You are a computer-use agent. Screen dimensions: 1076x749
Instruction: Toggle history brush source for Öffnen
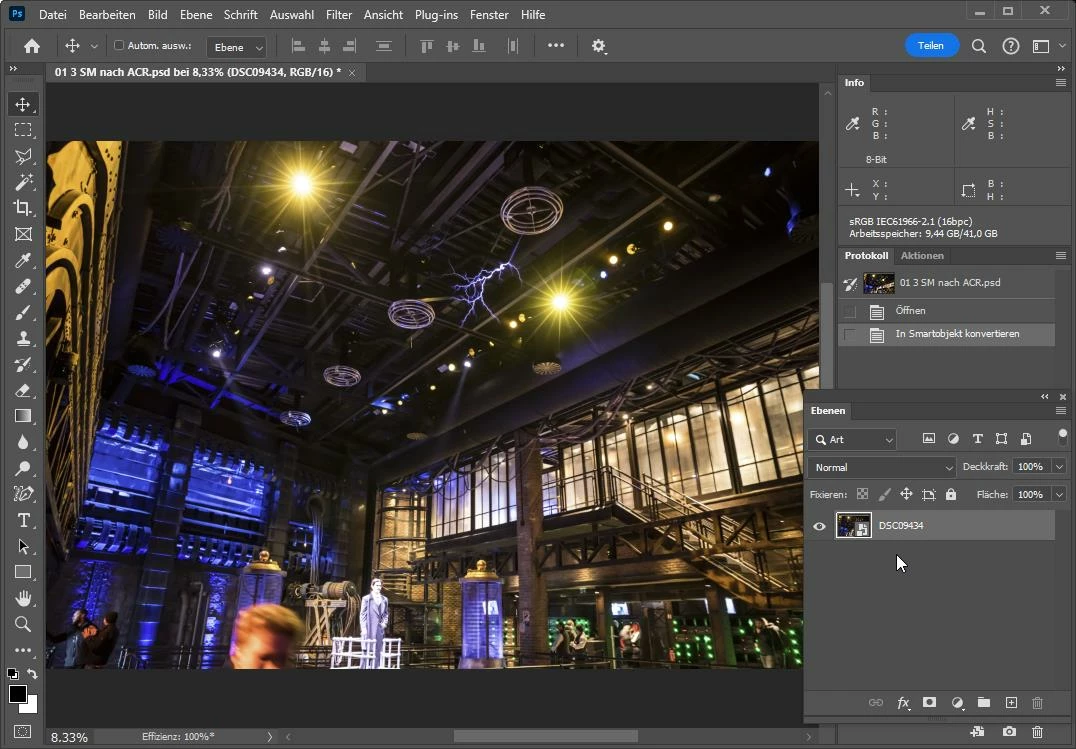click(x=850, y=311)
